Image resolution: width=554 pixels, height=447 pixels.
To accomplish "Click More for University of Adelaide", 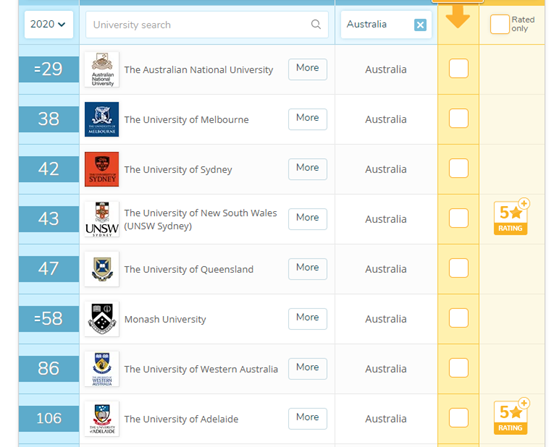I will tap(307, 419).
